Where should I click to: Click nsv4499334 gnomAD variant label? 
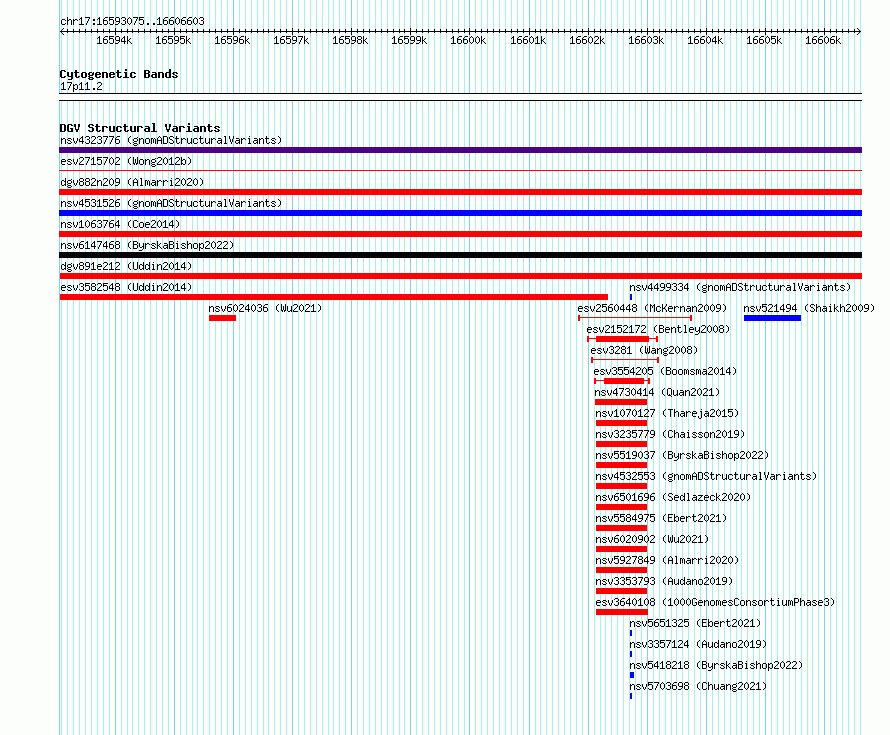click(740, 287)
